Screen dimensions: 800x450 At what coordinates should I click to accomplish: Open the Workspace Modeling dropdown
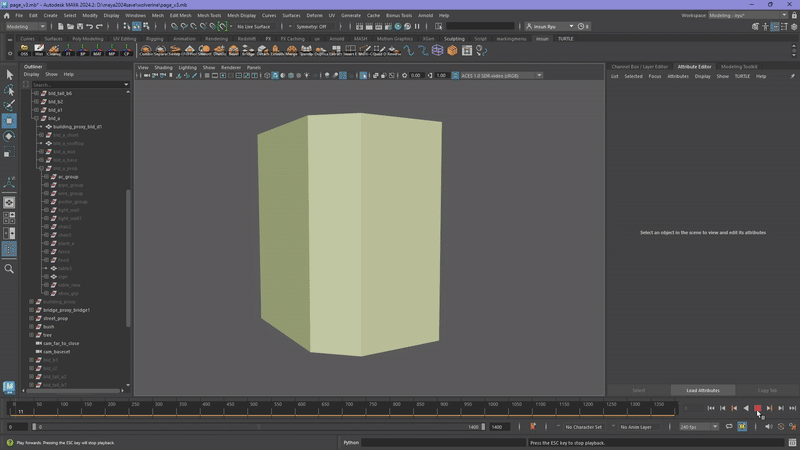[748, 15]
